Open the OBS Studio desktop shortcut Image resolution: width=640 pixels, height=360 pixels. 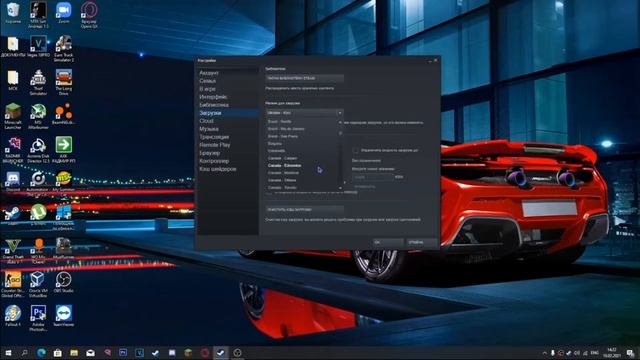pos(64,282)
